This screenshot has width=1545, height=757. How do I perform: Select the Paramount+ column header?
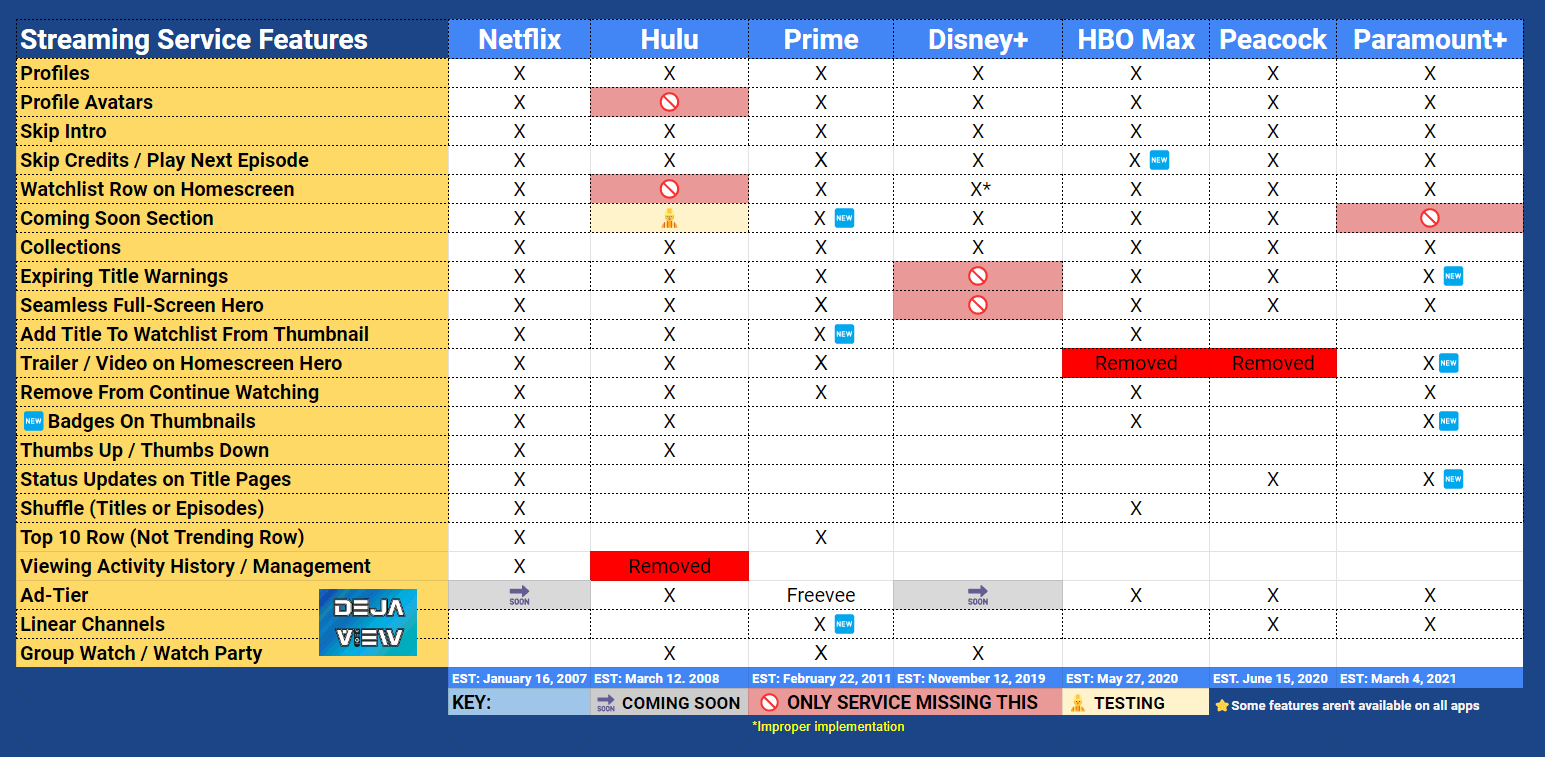[1430, 39]
